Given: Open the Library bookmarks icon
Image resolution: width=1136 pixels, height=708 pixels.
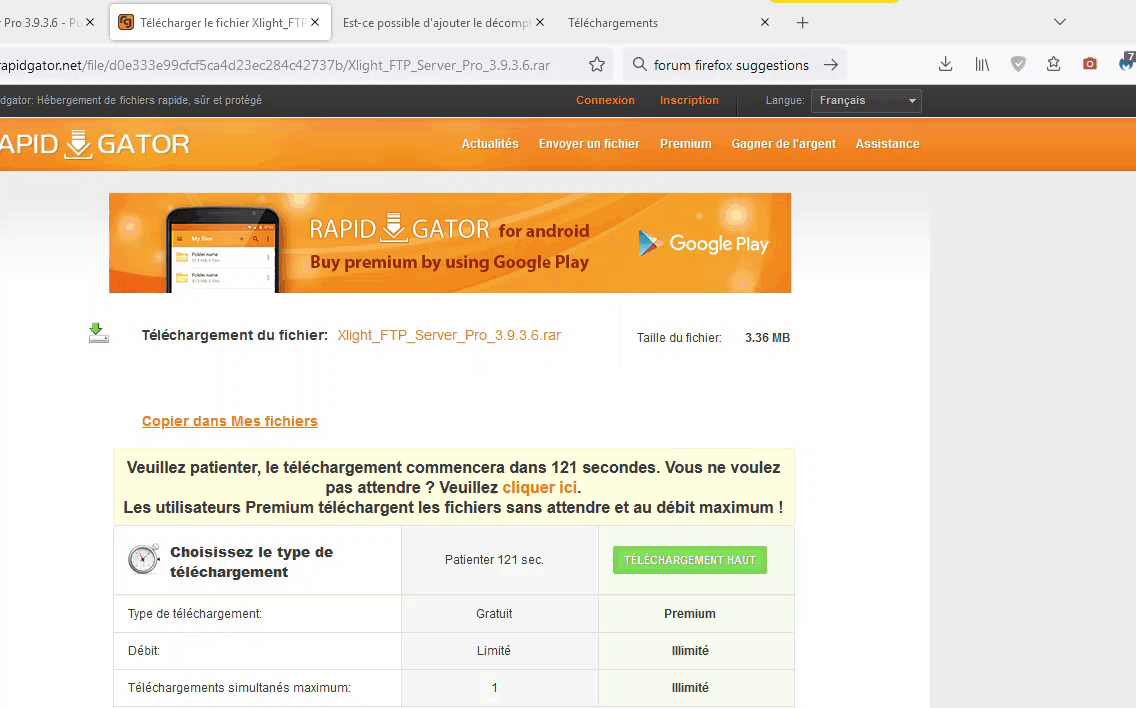Looking at the screenshot, I should pos(982,64).
